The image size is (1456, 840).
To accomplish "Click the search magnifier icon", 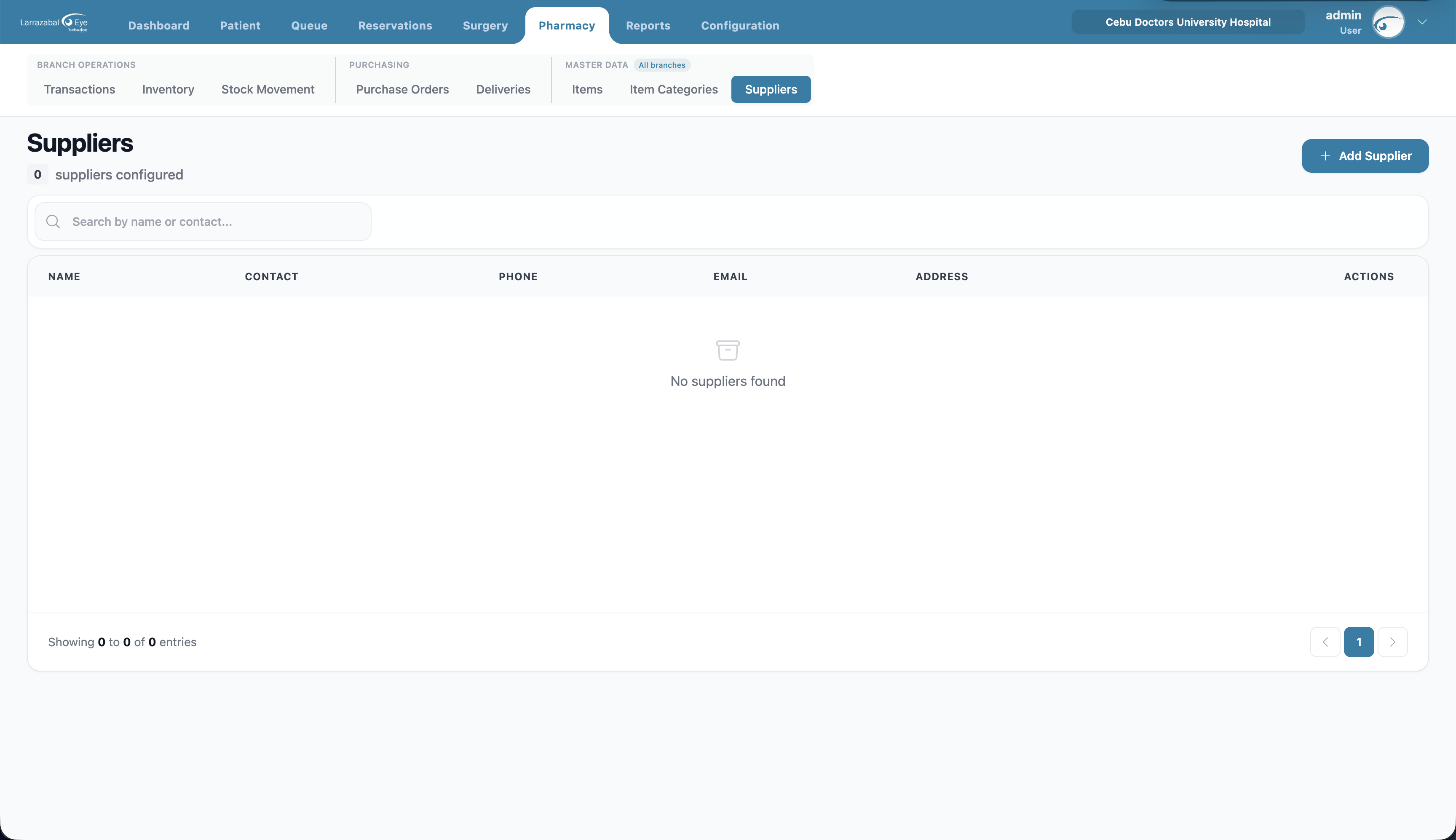I will (x=53, y=222).
